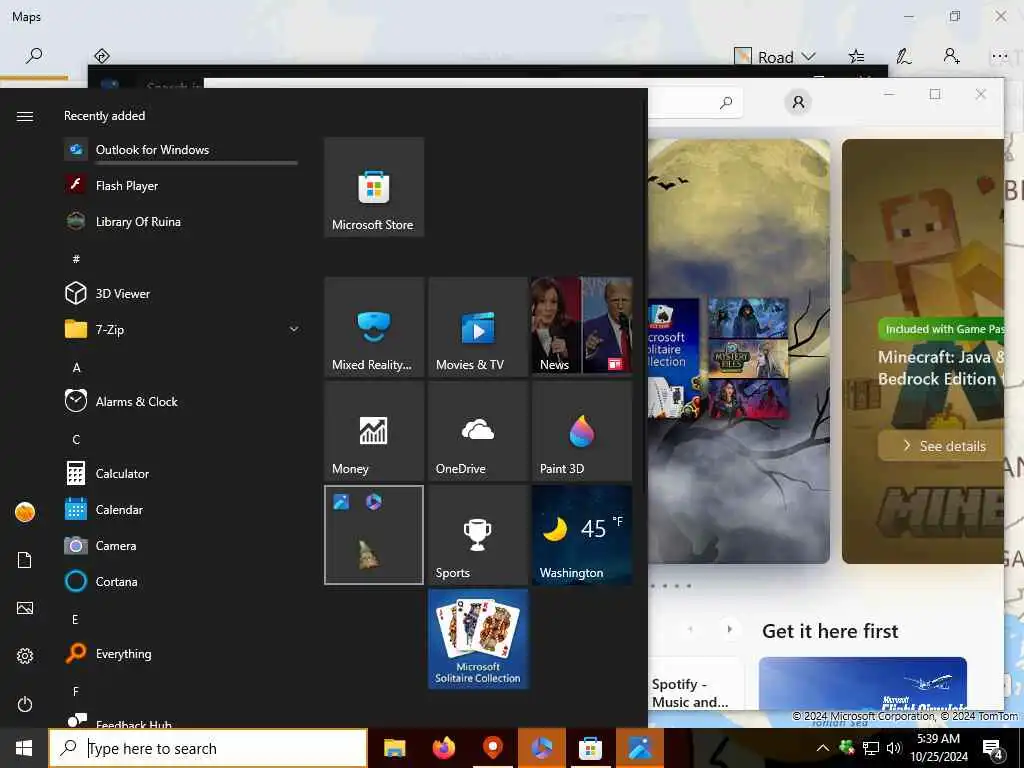This screenshot has height=768, width=1024.
Task: Open Spotify card in Store
Action: tap(696, 684)
